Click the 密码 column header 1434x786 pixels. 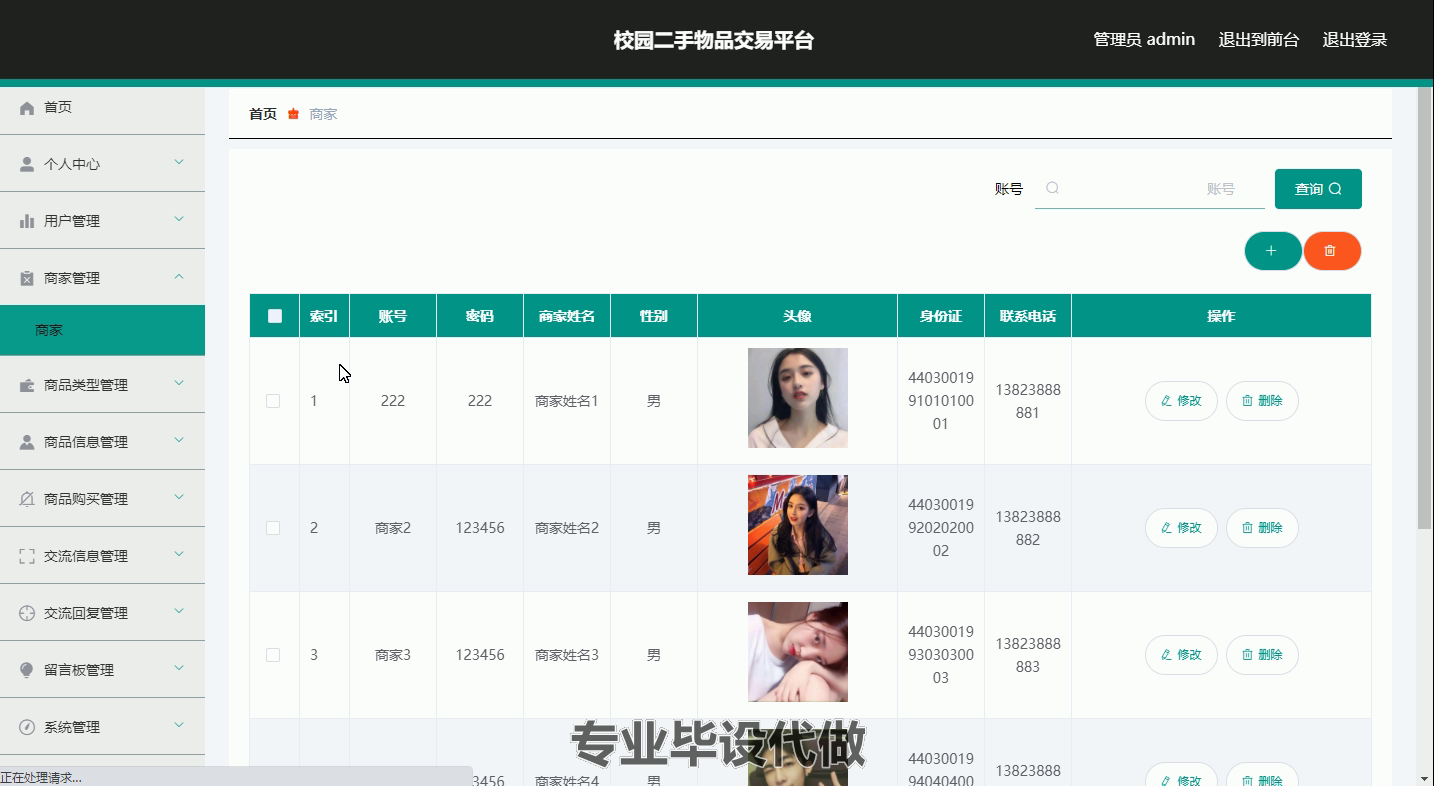(x=480, y=316)
